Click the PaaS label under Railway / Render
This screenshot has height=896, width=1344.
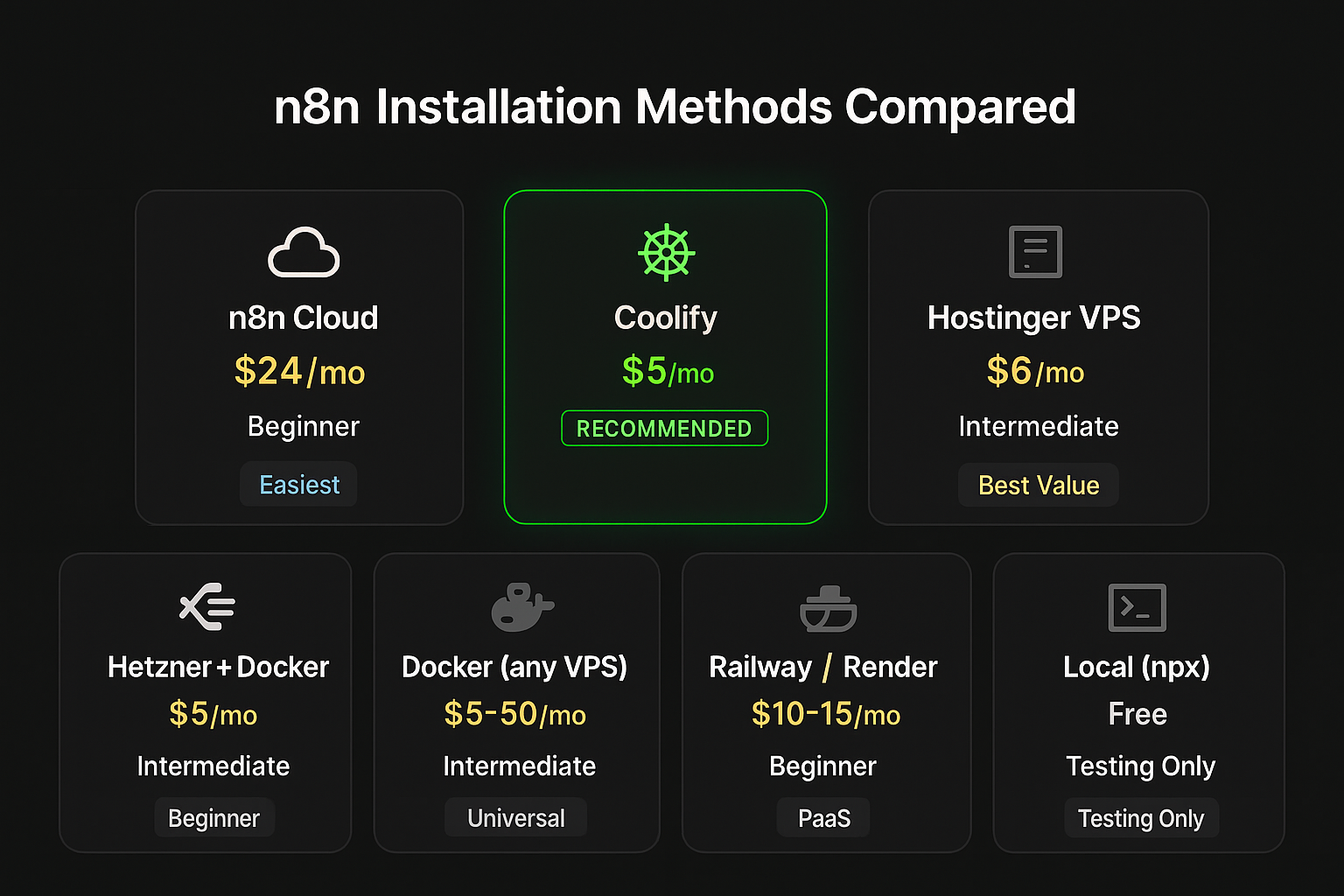pos(822,817)
